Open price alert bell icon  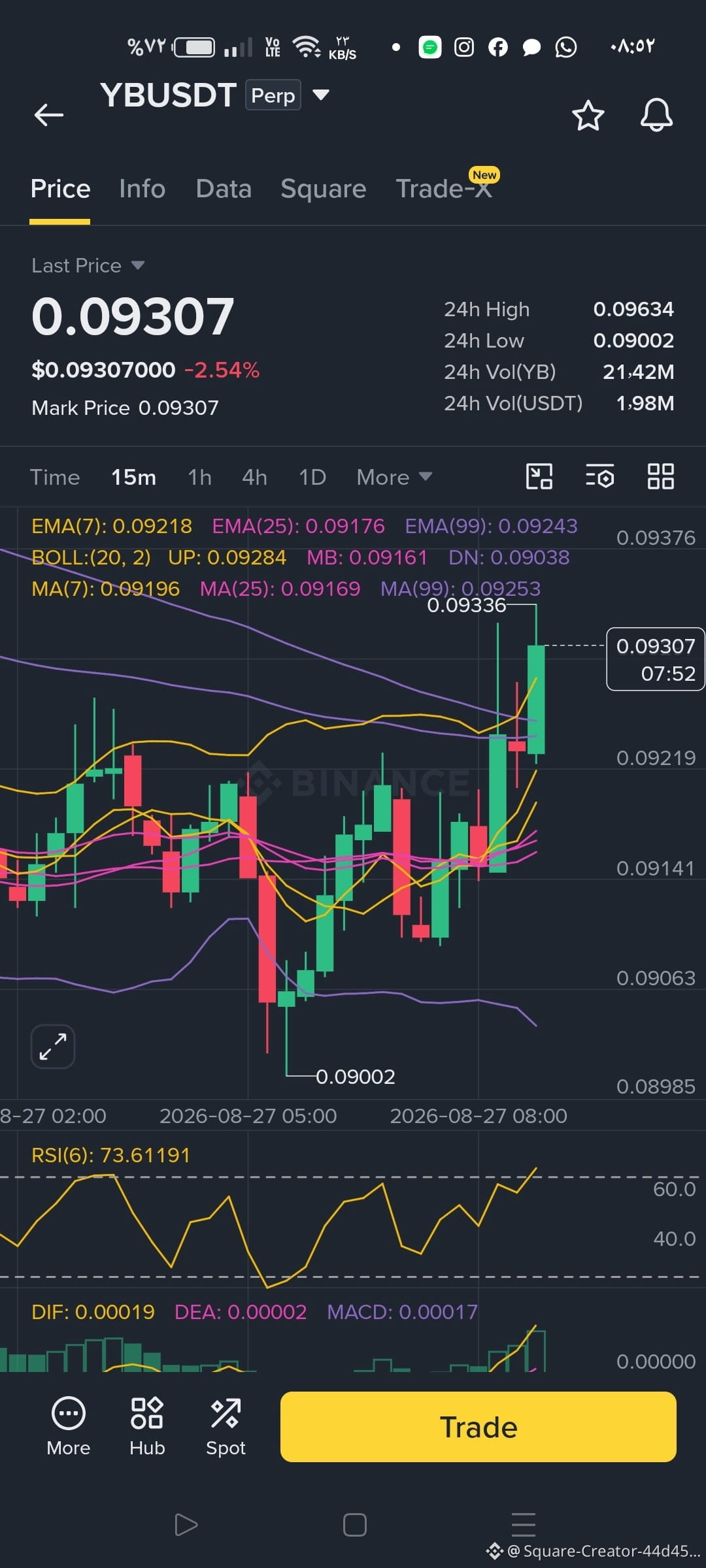(656, 116)
